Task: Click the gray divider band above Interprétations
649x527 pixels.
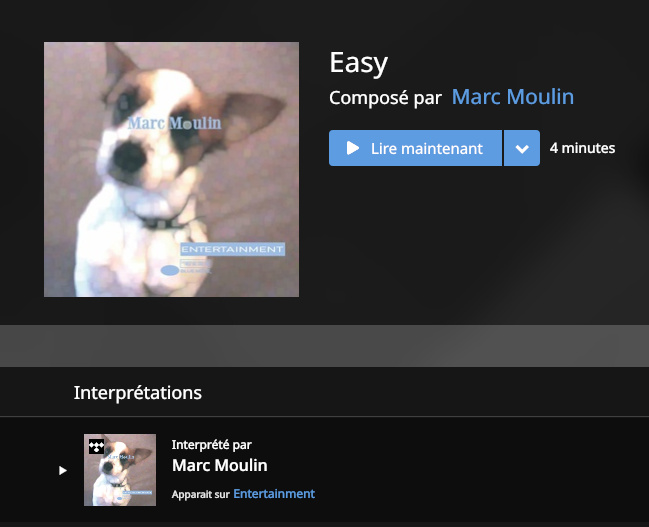Action: click(324, 346)
